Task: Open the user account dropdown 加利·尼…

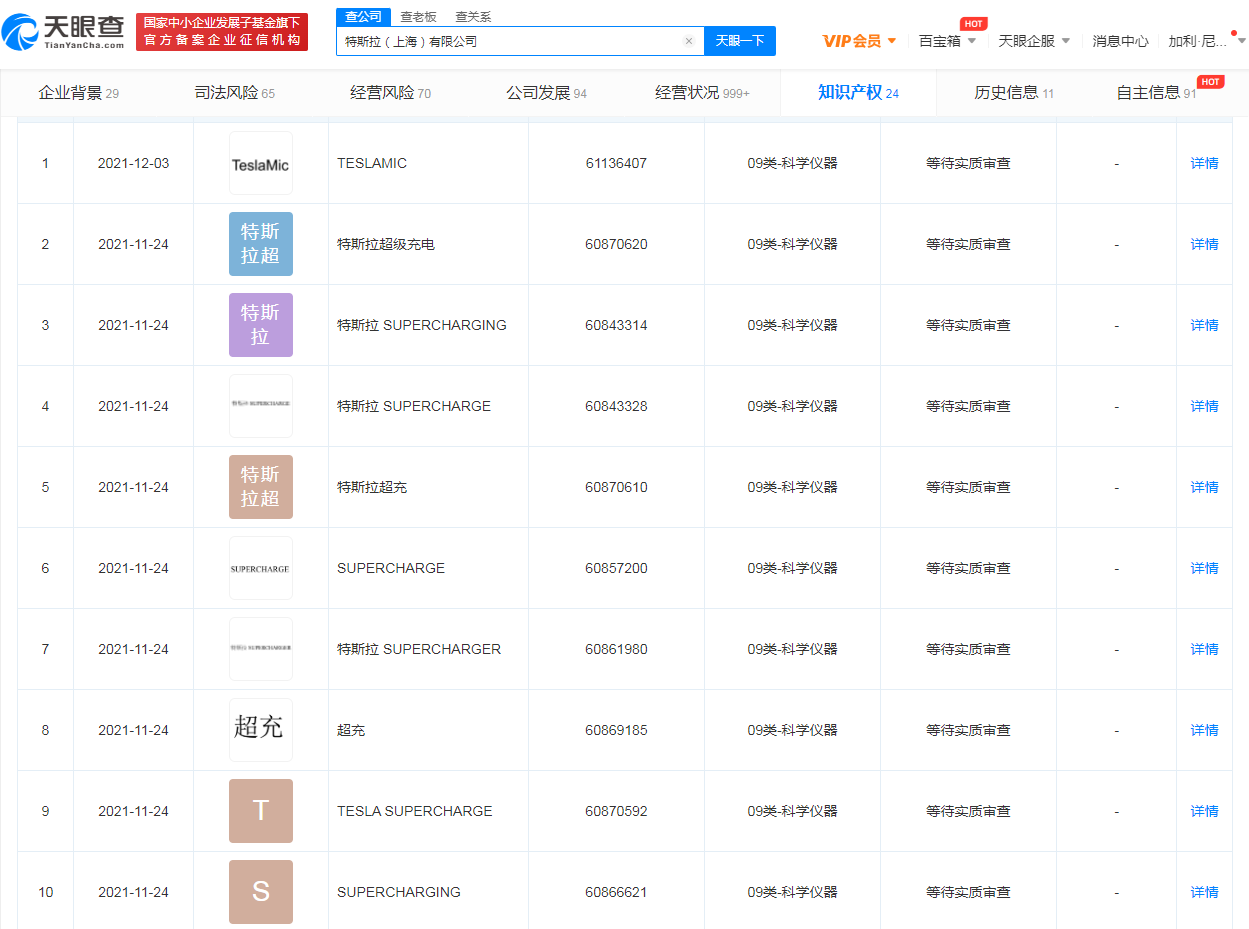Action: click(1207, 41)
